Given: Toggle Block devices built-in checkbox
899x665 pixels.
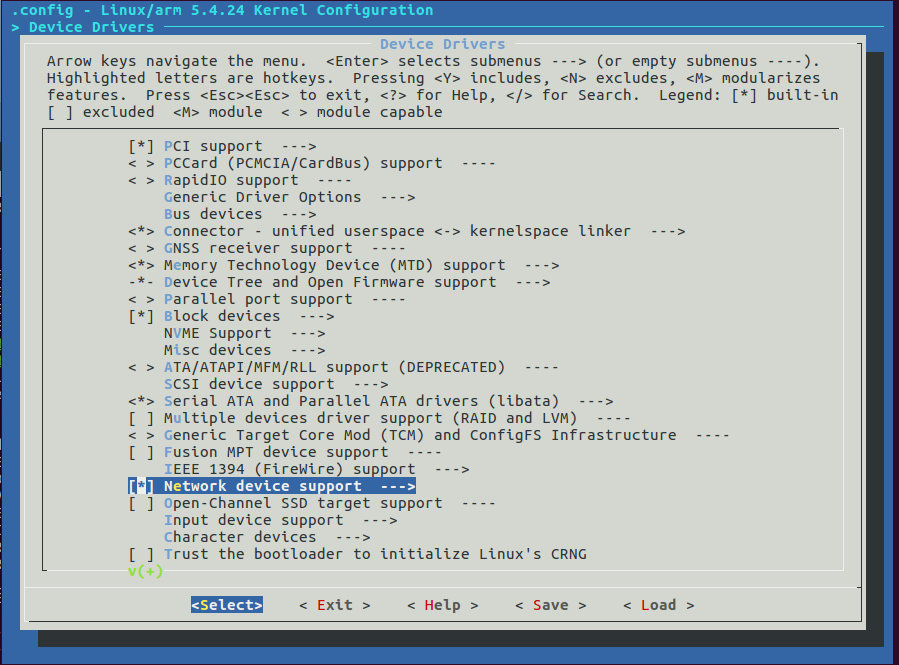Looking at the screenshot, I should click(x=141, y=316).
